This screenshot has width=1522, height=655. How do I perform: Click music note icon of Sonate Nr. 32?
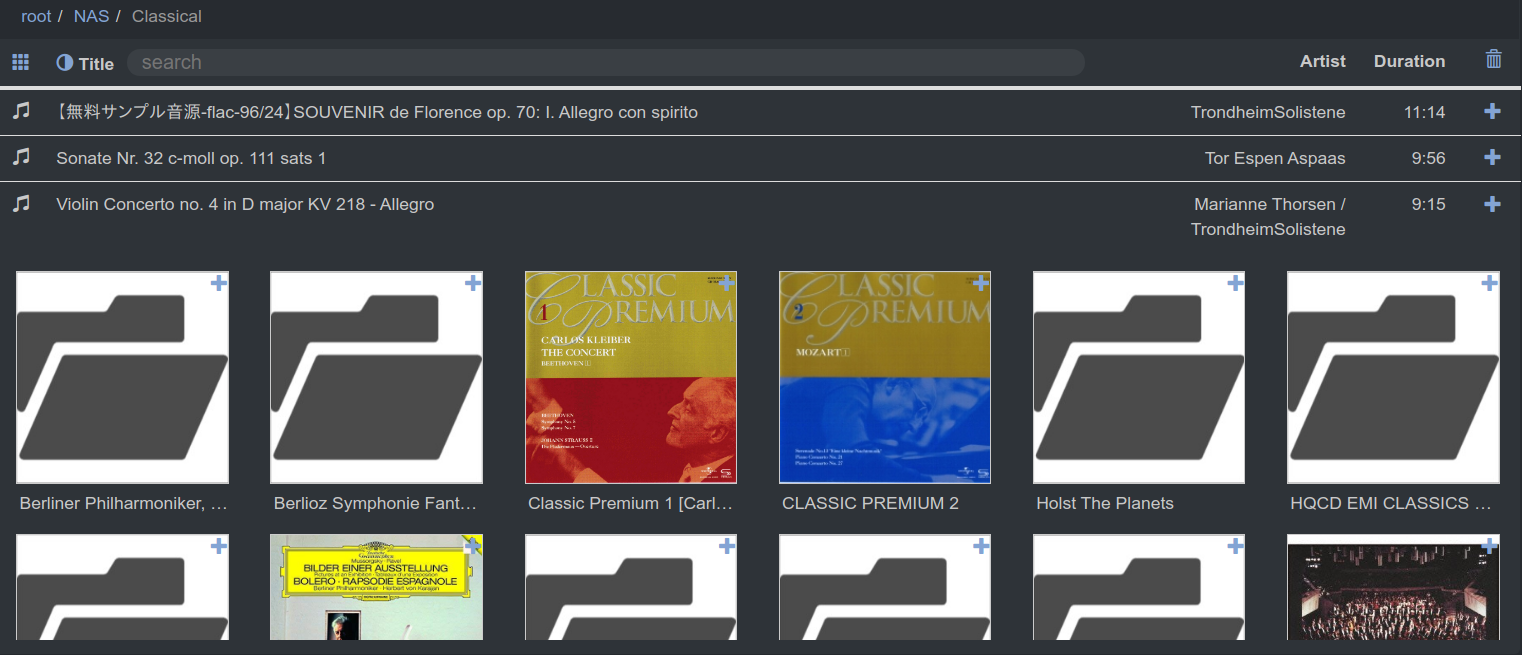tap(21, 157)
